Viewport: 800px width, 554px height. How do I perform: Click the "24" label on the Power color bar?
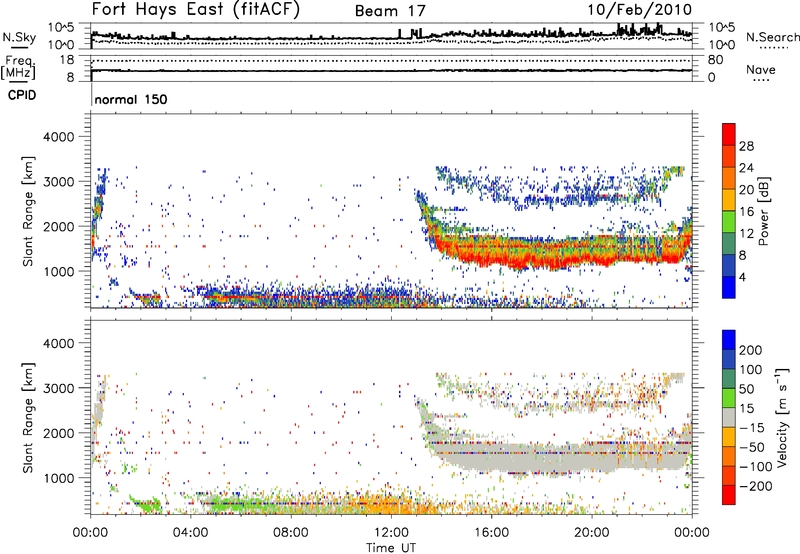coord(746,168)
